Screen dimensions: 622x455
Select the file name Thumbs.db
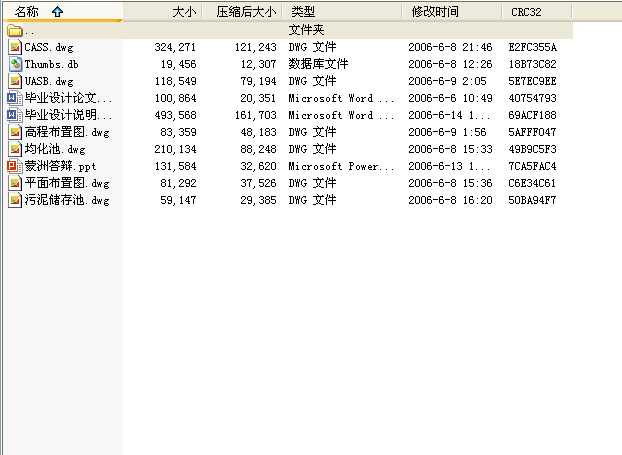52,64
